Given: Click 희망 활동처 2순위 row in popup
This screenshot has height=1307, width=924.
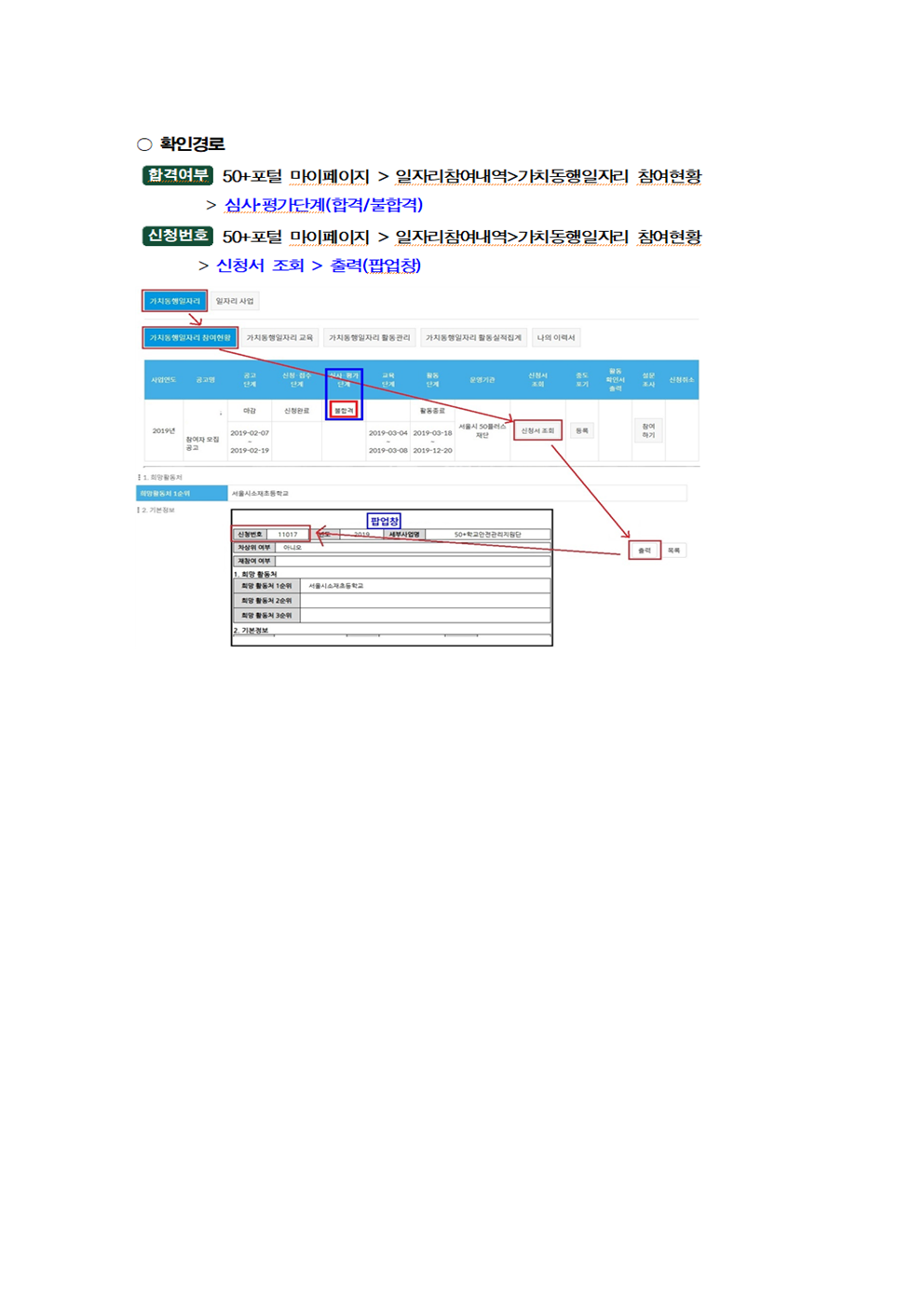Looking at the screenshot, I should point(392,601).
